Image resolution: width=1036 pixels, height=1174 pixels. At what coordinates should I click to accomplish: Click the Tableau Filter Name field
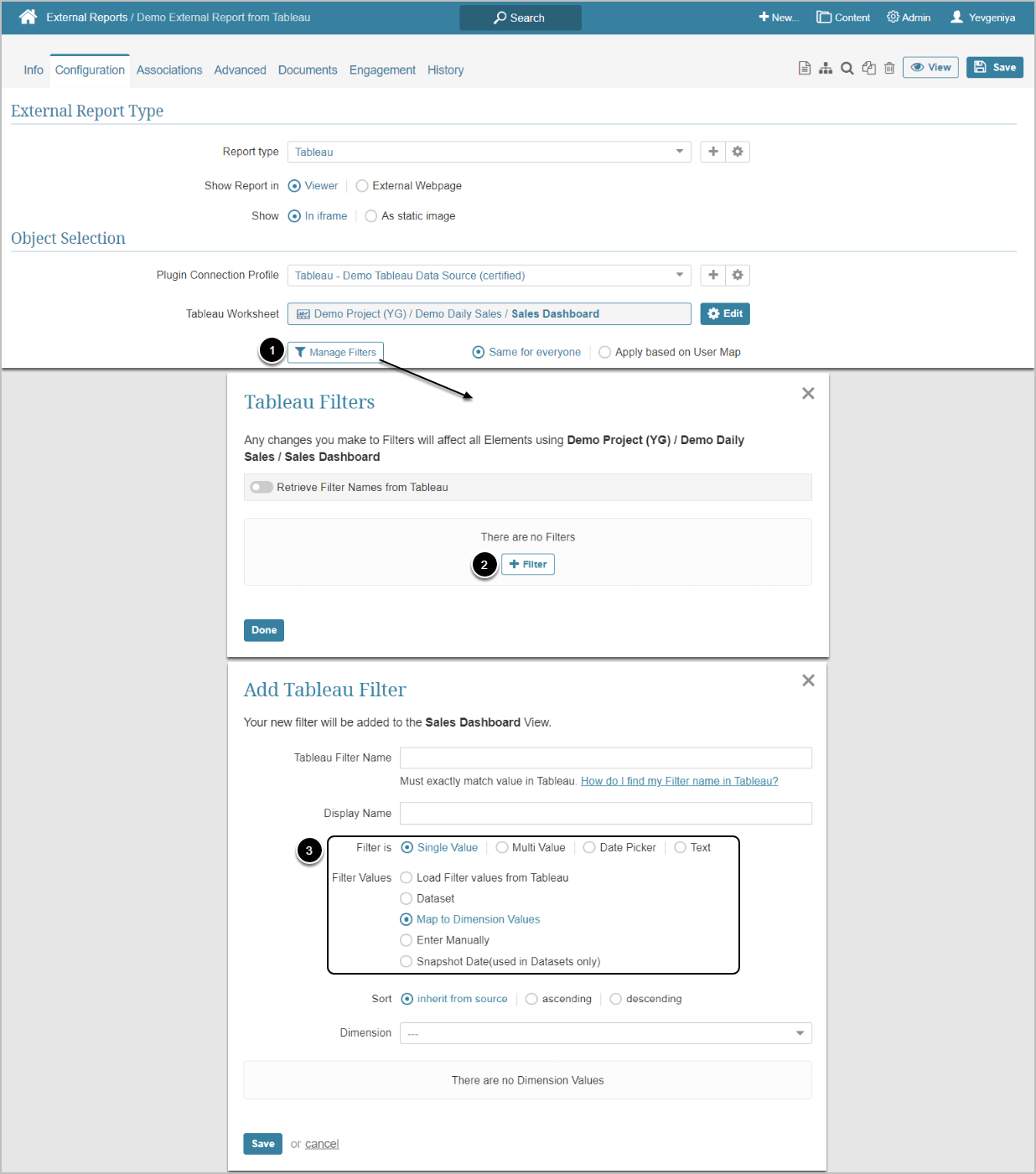coord(606,758)
